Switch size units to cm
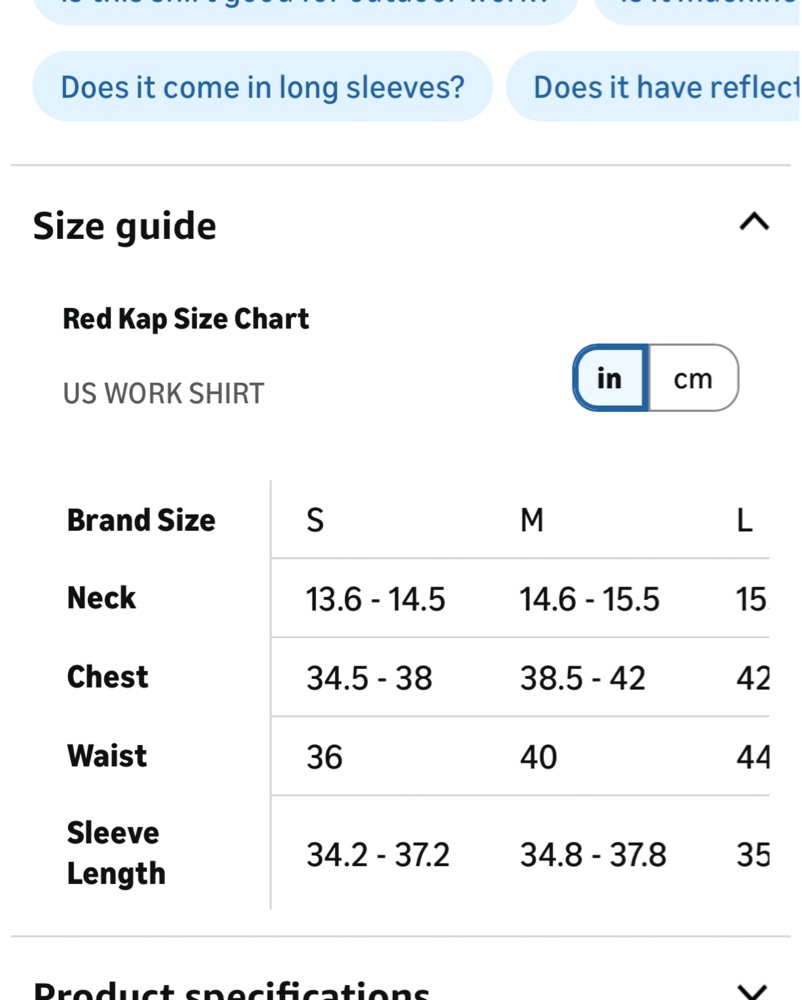Screen dimensions: 802x1000 pos(693,378)
